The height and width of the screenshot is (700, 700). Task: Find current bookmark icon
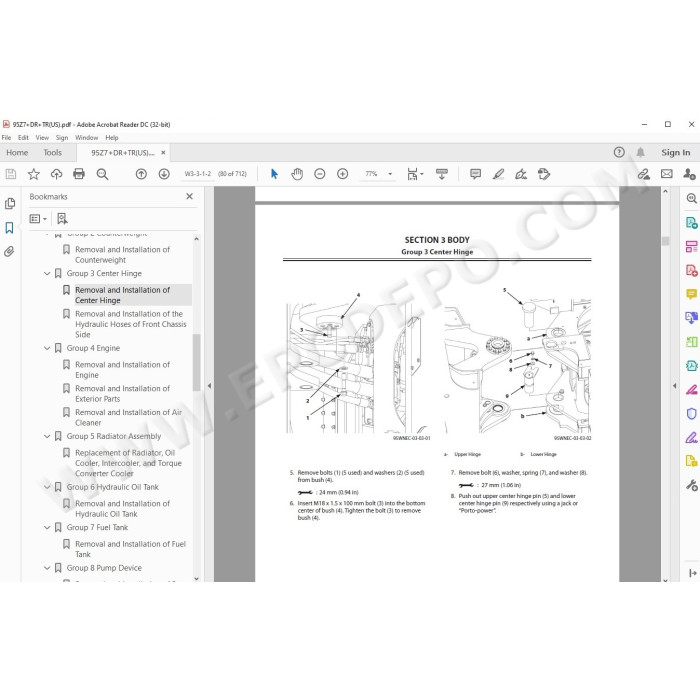[x=62, y=218]
